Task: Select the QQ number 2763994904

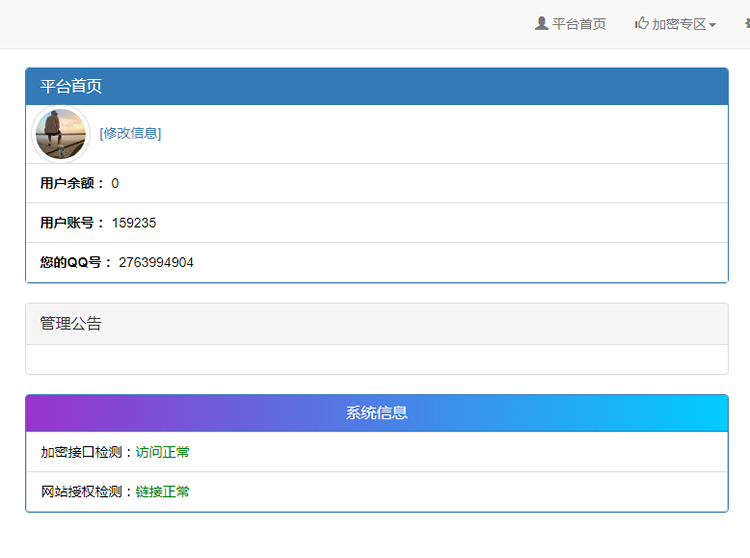Action: coord(156,262)
